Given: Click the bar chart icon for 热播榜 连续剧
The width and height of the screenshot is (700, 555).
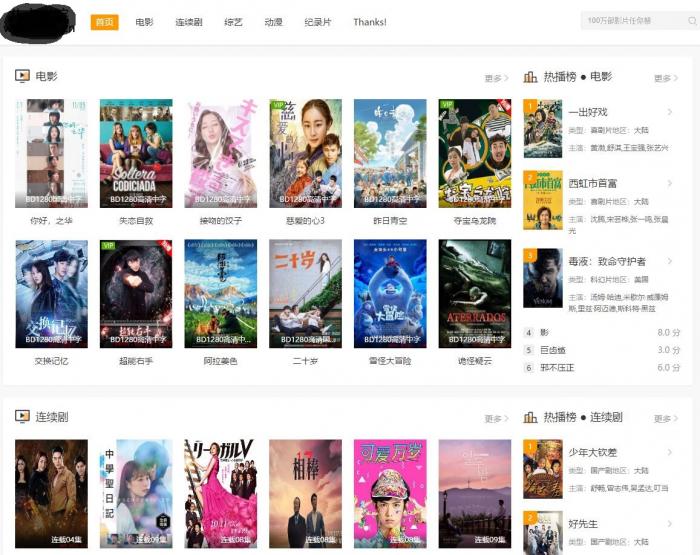Looking at the screenshot, I should coord(530,417).
